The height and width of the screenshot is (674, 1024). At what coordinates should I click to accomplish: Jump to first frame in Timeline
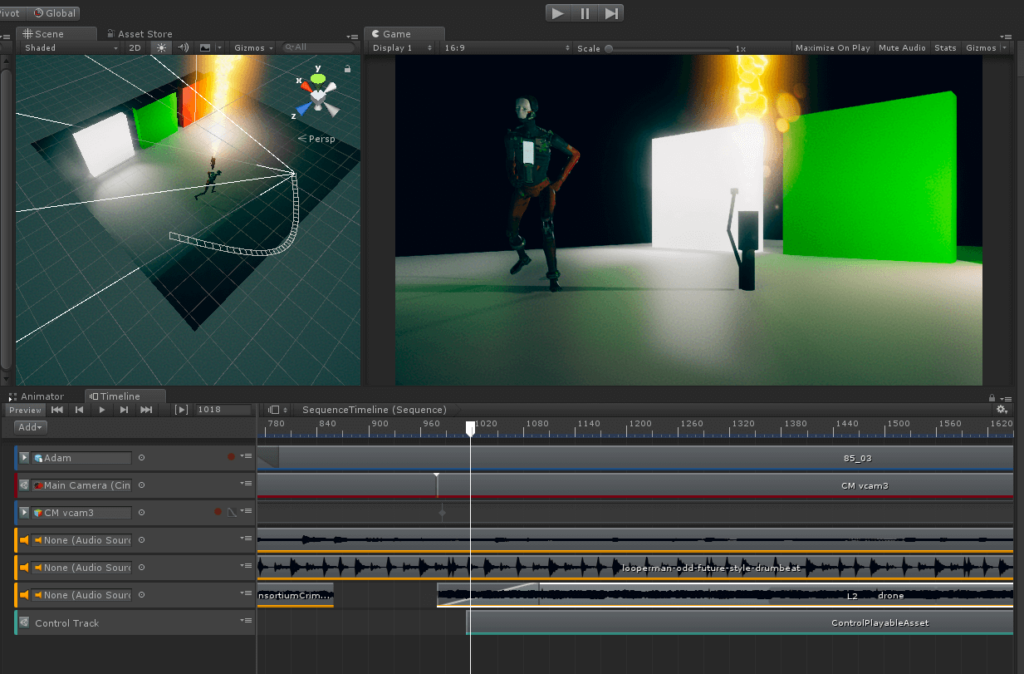coord(56,410)
